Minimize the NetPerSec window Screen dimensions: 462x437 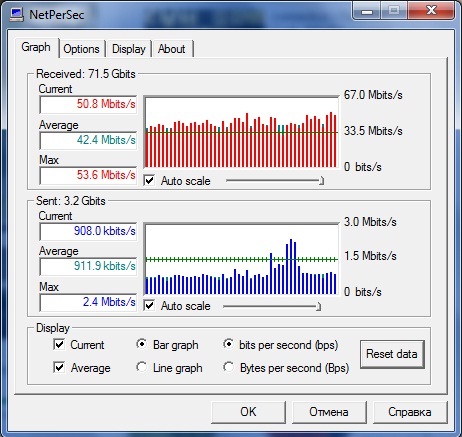tap(367, 11)
